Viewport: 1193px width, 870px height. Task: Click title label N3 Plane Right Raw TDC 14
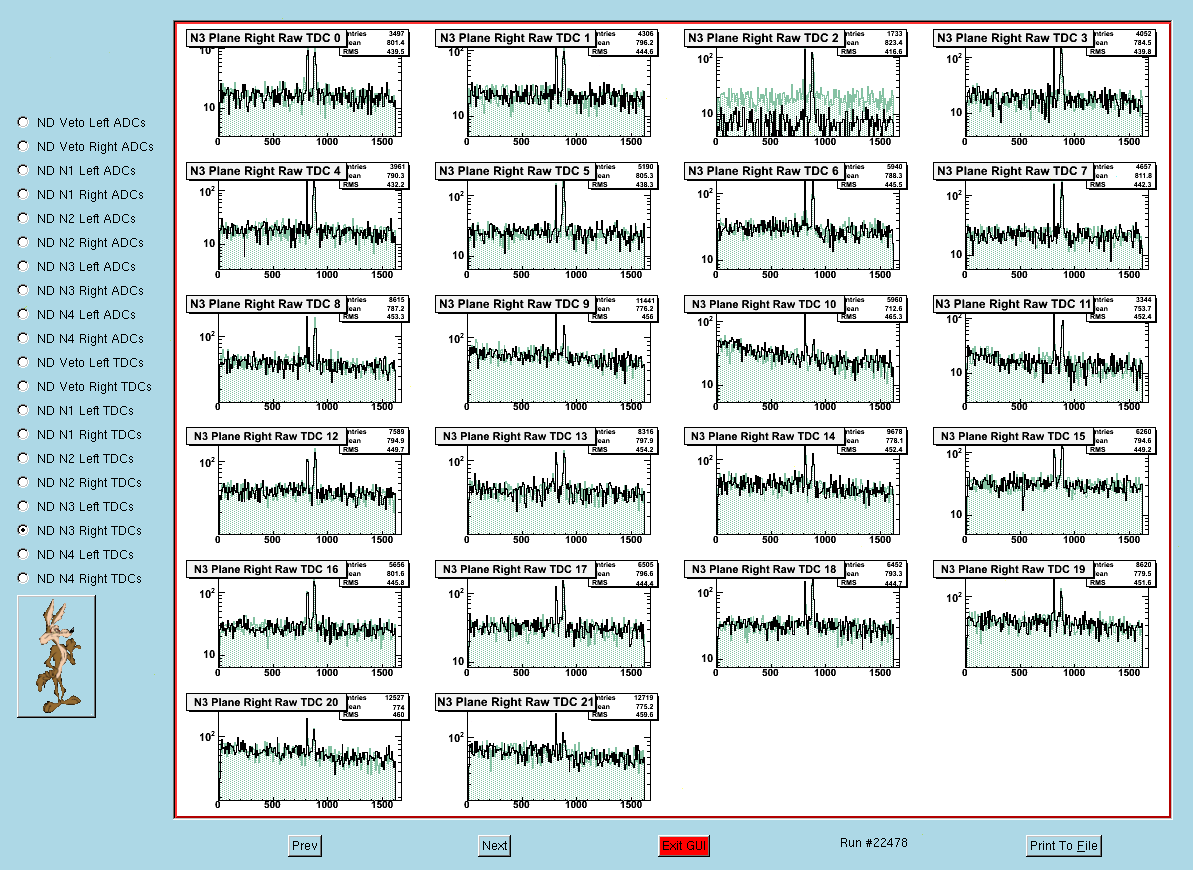(765, 436)
